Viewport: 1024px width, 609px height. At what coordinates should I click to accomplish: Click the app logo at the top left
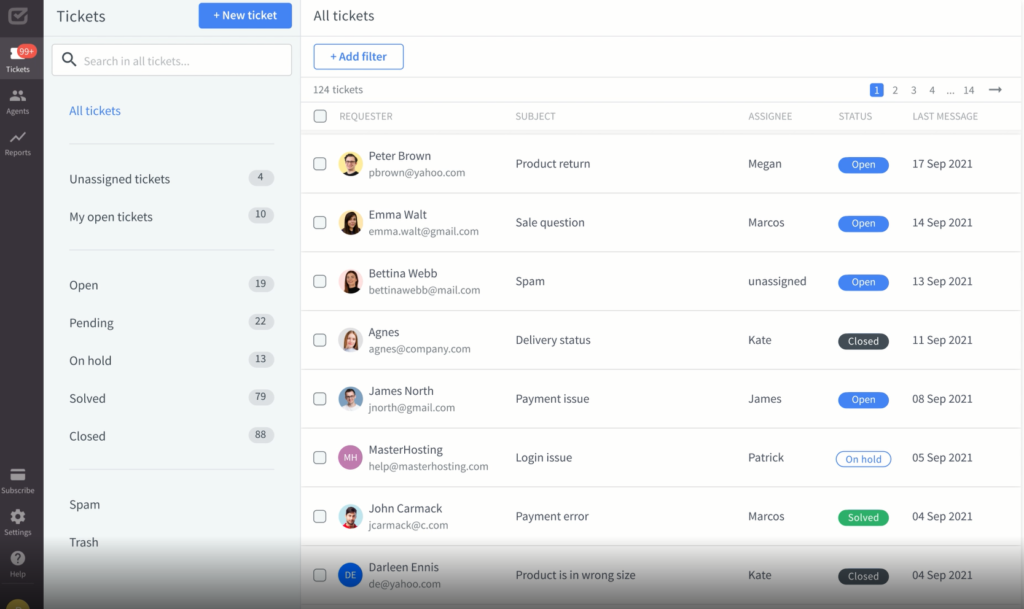point(18,16)
